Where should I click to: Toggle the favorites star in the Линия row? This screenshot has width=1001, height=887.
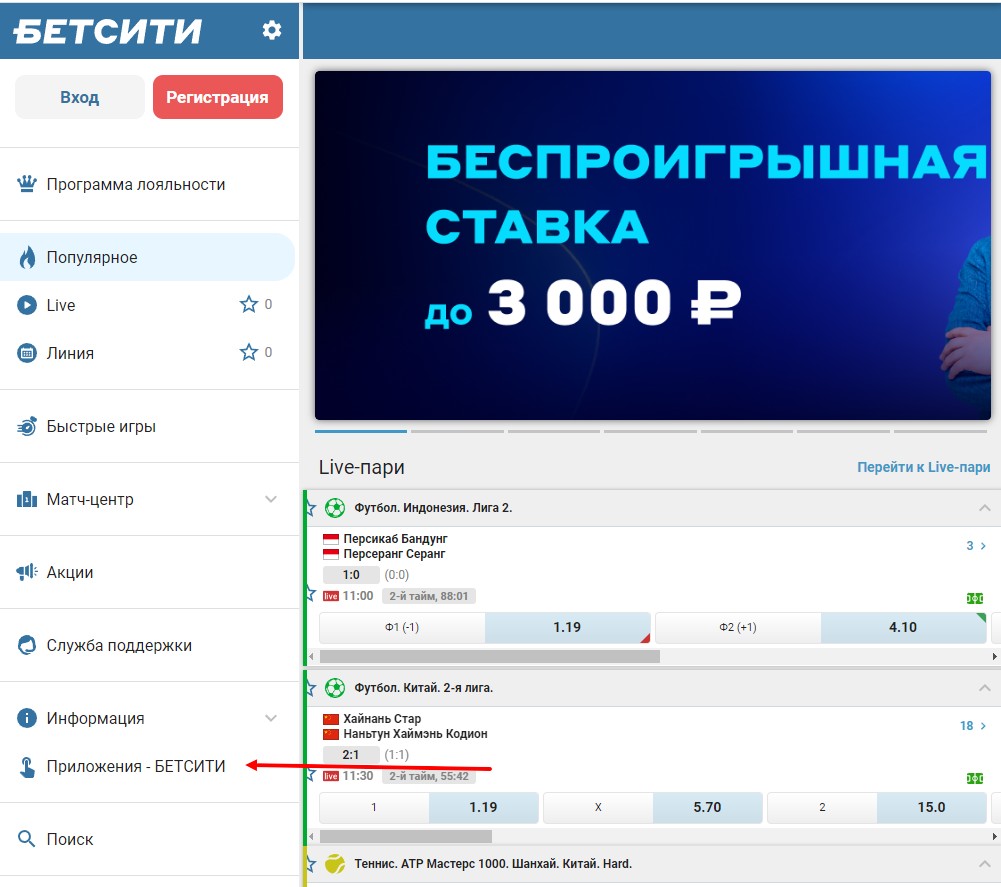tap(248, 353)
